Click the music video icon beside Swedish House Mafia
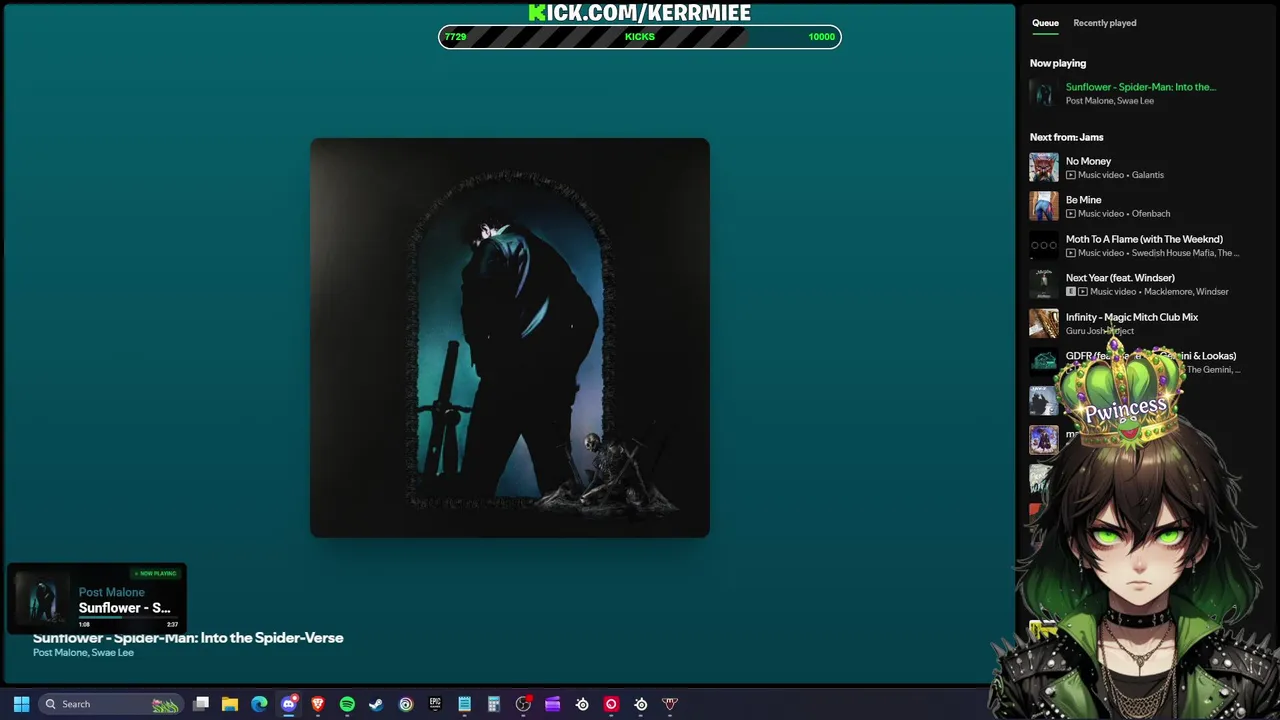Screen dimensions: 1280x720 [x=1071, y=253]
